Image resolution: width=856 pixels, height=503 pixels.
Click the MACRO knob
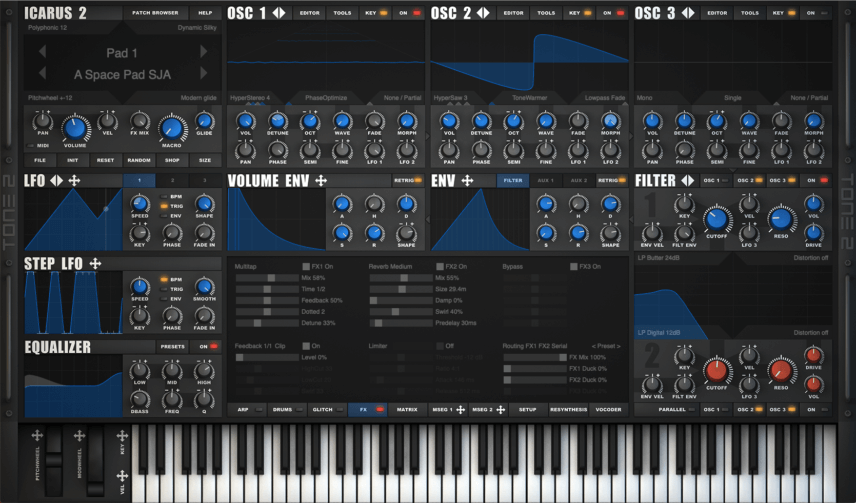[x=172, y=128]
